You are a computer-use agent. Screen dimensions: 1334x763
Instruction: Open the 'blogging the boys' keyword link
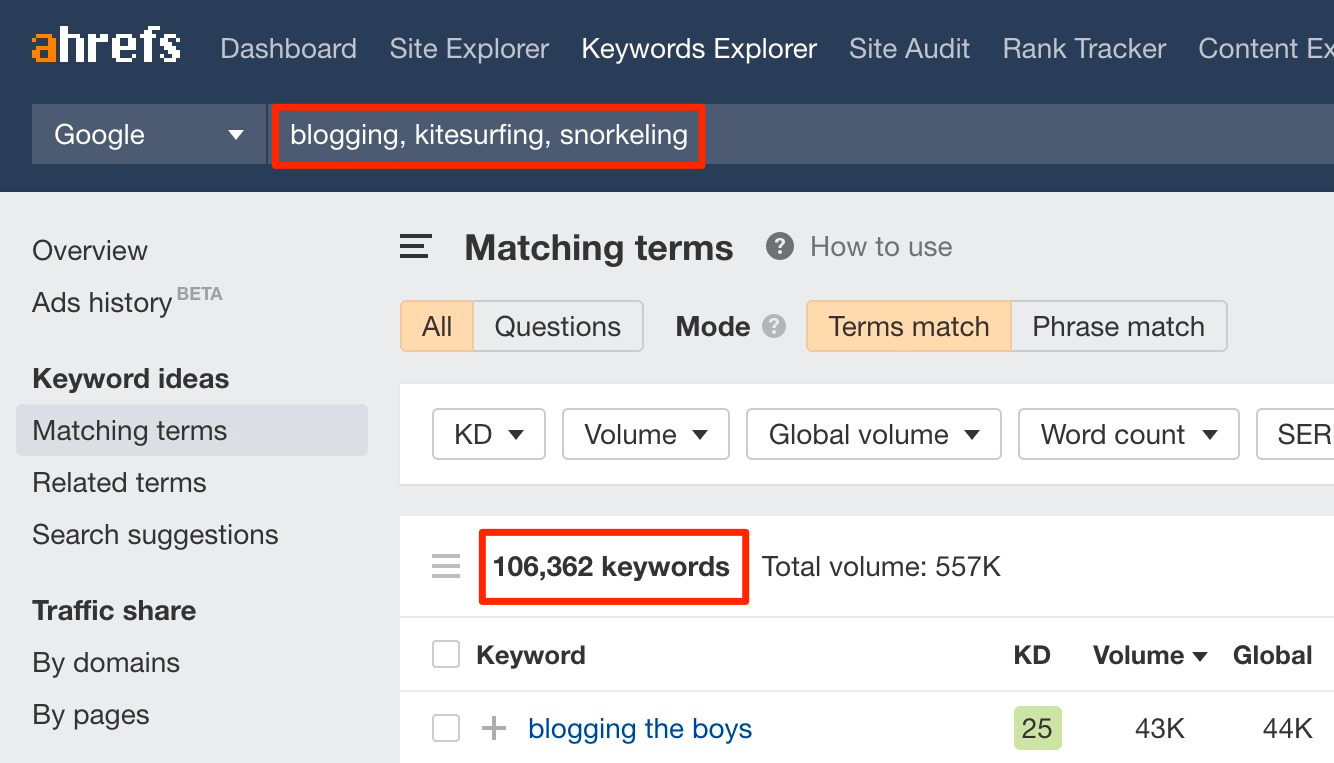pyautogui.click(x=640, y=729)
